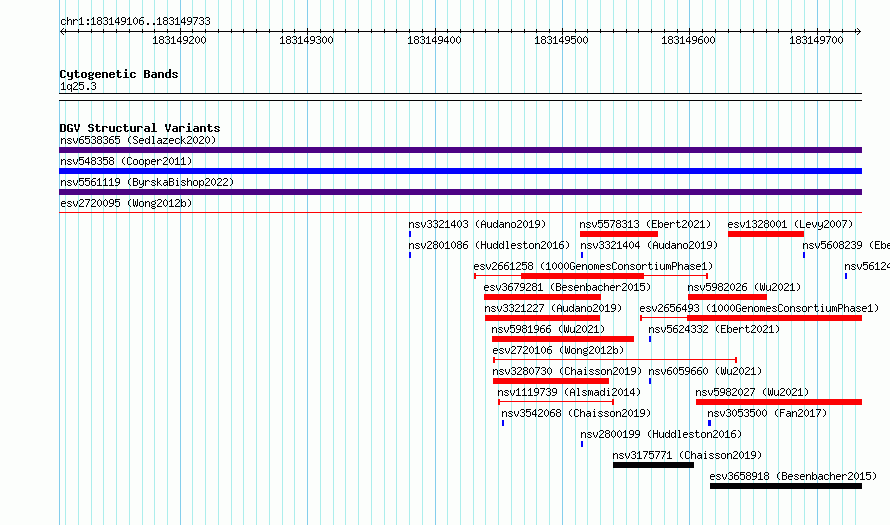The height and width of the screenshot is (525, 890).
Task: Click the blue marker under nsv2801086
Action: coord(410,255)
